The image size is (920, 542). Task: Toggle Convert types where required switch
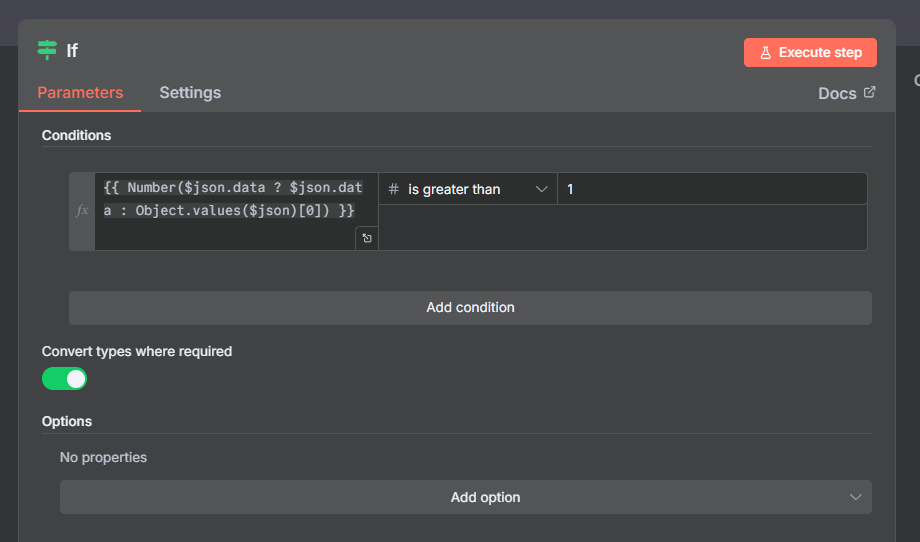click(65, 379)
